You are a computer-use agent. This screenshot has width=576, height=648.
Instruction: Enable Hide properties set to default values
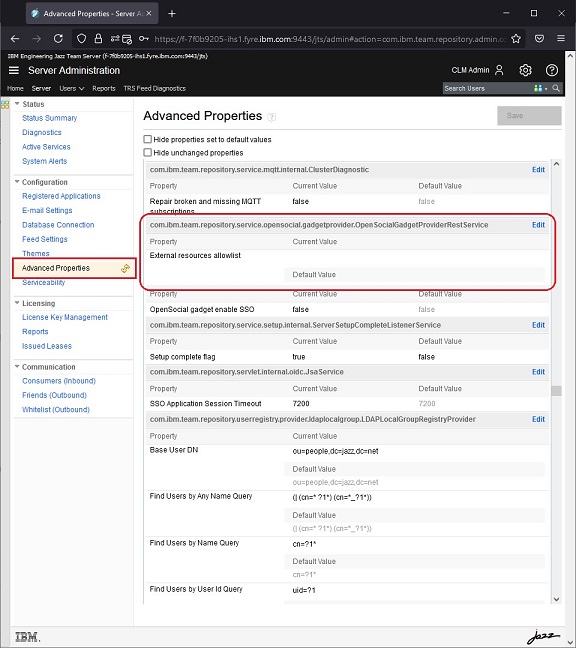[x=148, y=139]
